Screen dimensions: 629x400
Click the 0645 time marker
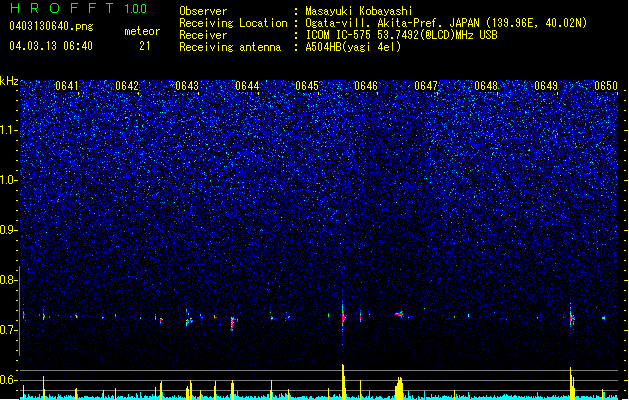(x=307, y=86)
